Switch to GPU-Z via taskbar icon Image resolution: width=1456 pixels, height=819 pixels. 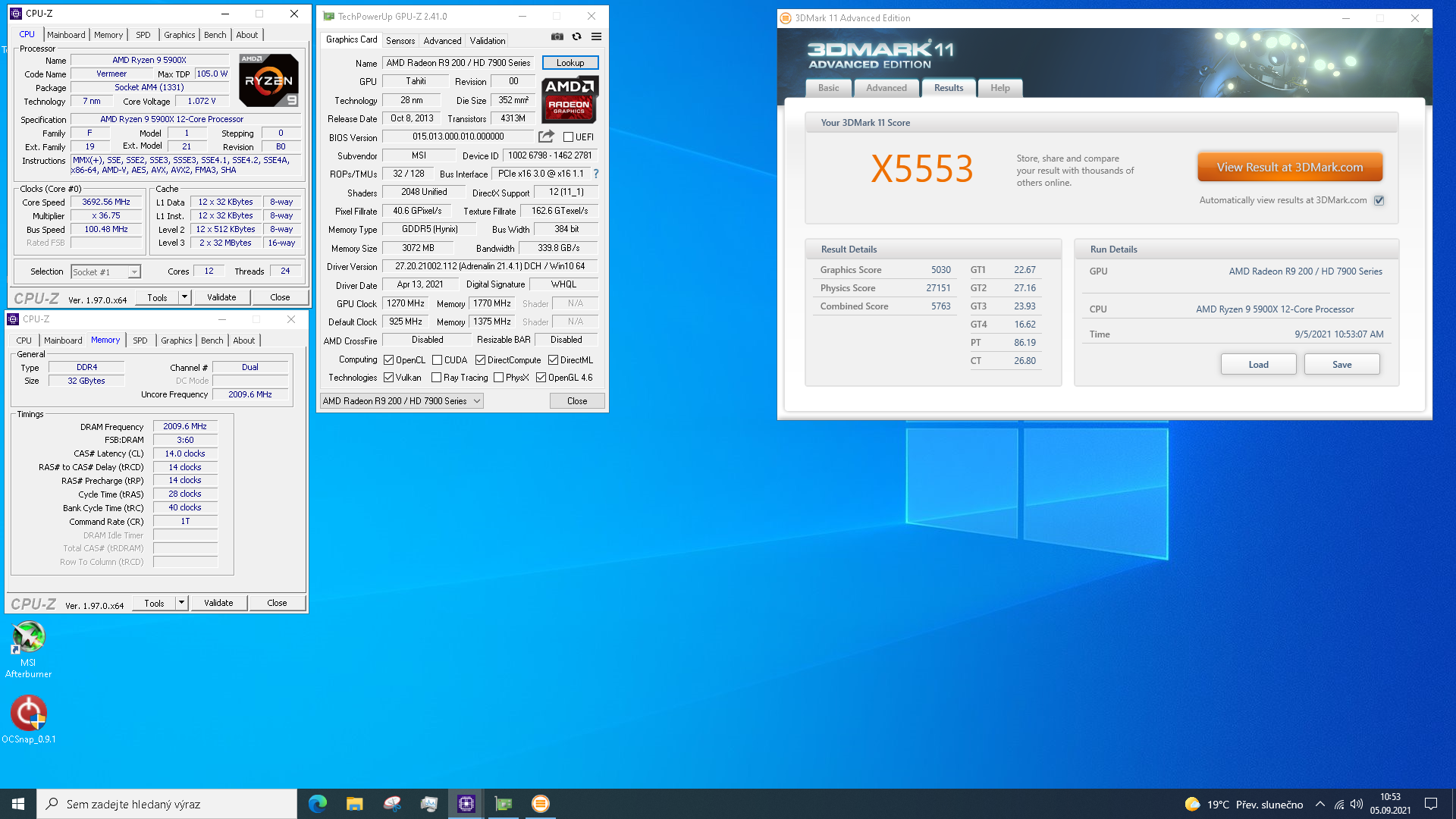tap(504, 804)
